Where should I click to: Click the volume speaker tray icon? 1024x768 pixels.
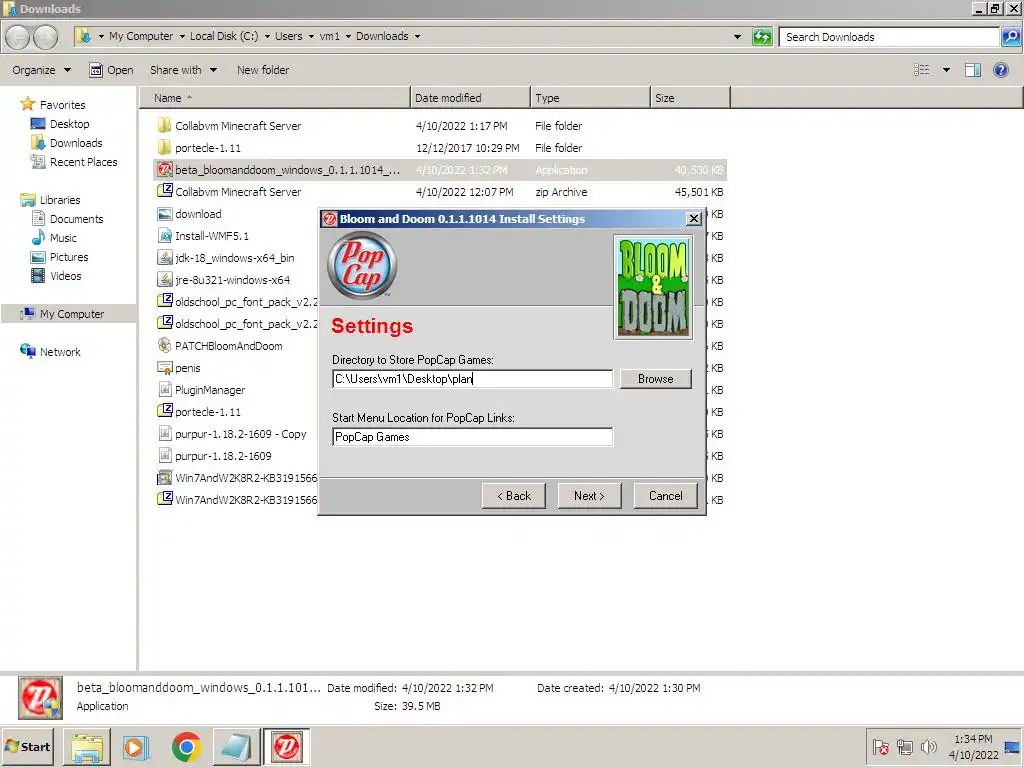pos(928,746)
